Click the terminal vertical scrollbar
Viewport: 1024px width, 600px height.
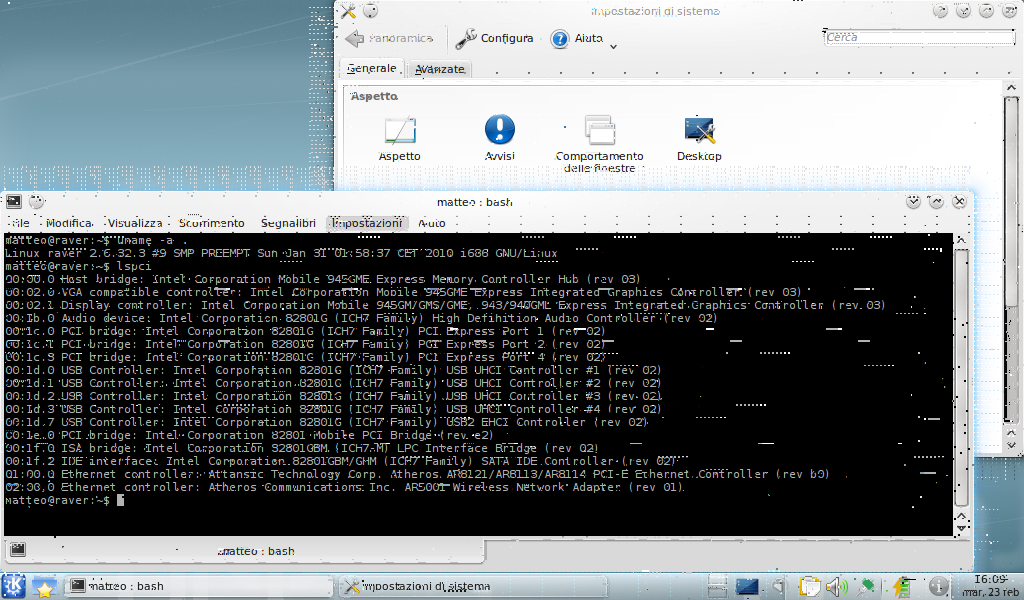click(x=961, y=380)
